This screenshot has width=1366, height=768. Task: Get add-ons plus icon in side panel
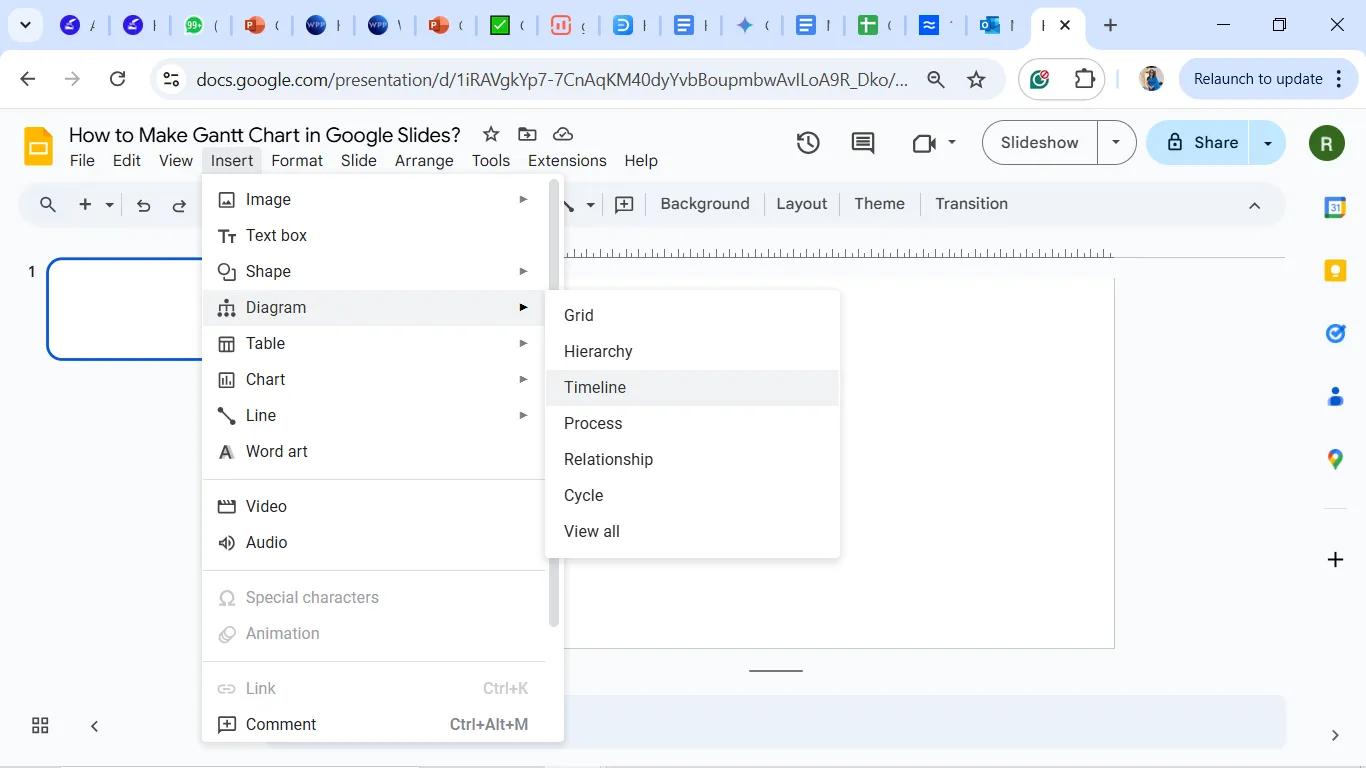[x=1335, y=559]
